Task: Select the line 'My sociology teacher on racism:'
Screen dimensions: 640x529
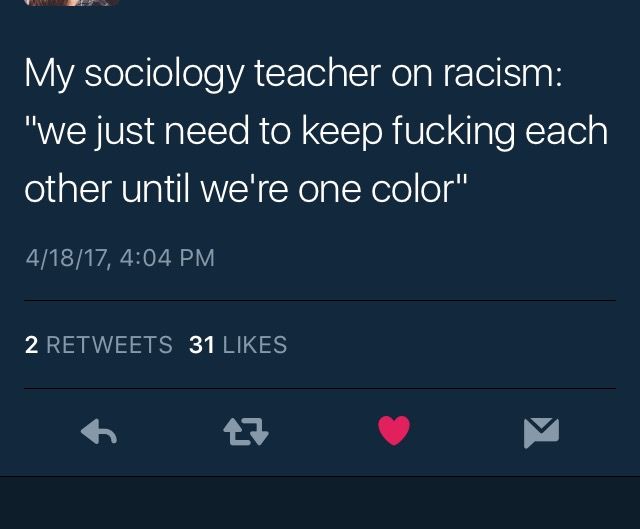Action: pyautogui.click(x=293, y=73)
